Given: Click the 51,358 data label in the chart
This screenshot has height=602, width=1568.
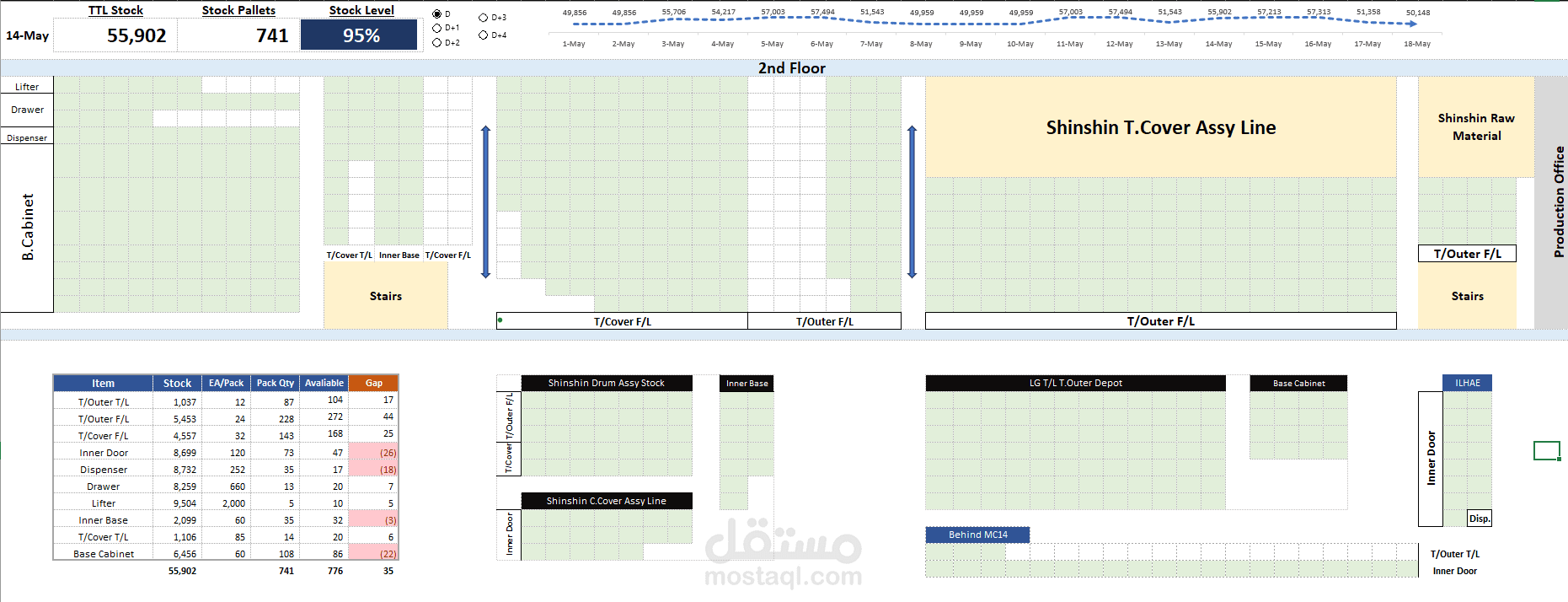Looking at the screenshot, I should (x=1368, y=13).
